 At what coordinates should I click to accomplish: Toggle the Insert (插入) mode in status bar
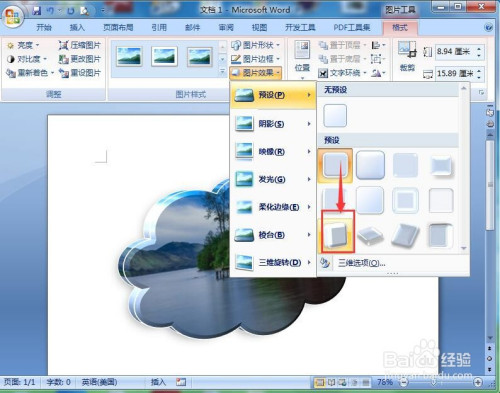[158, 382]
